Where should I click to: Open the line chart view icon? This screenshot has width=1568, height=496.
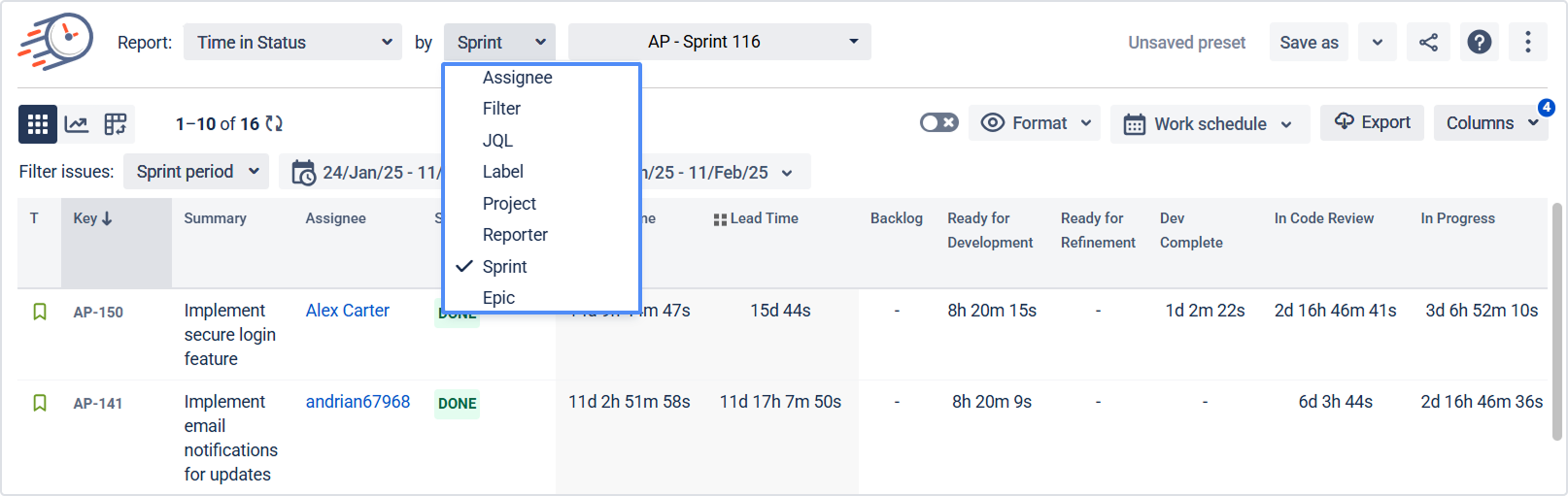click(77, 124)
